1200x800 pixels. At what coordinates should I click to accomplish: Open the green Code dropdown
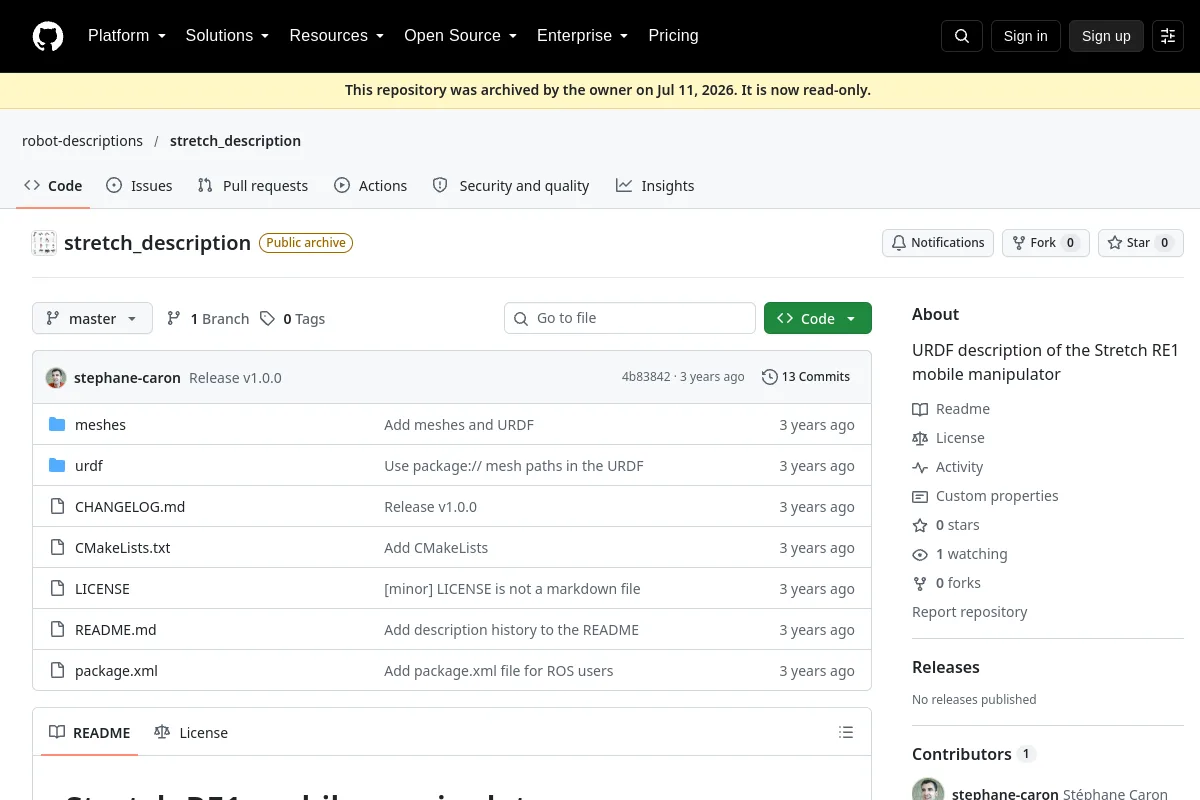point(818,318)
